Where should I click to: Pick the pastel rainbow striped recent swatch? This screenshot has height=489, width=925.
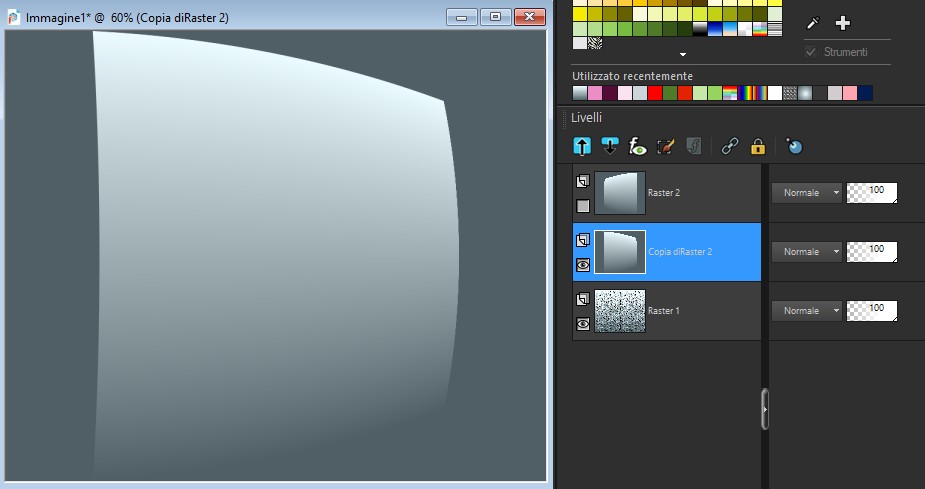click(x=730, y=93)
